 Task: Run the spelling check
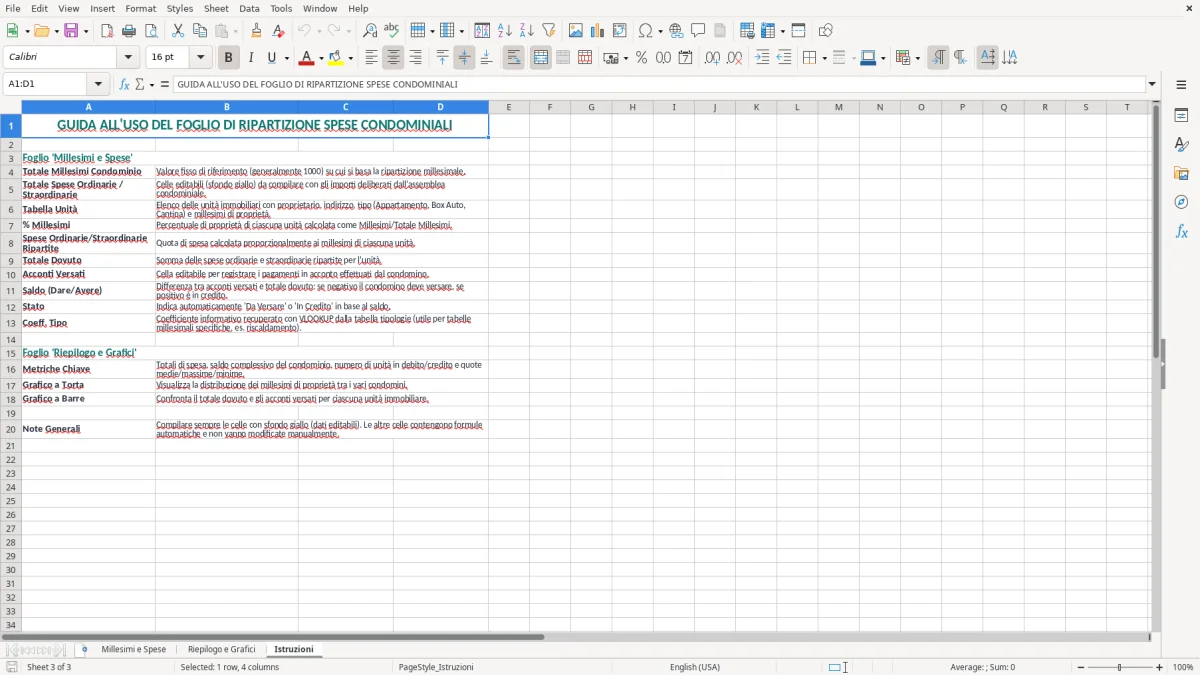[x=392, y=31]
